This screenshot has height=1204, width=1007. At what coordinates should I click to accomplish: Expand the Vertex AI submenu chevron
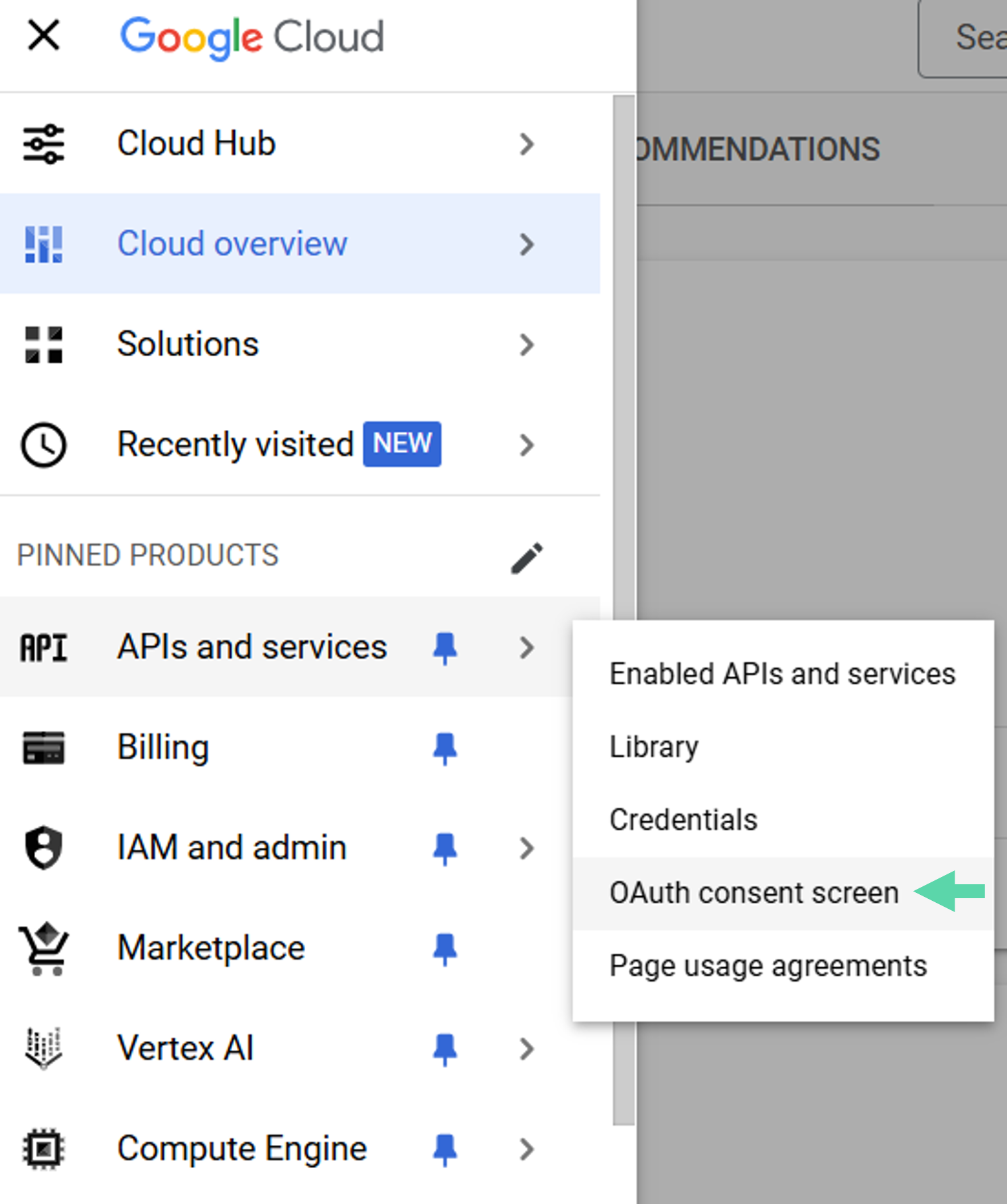[527, 1049]
